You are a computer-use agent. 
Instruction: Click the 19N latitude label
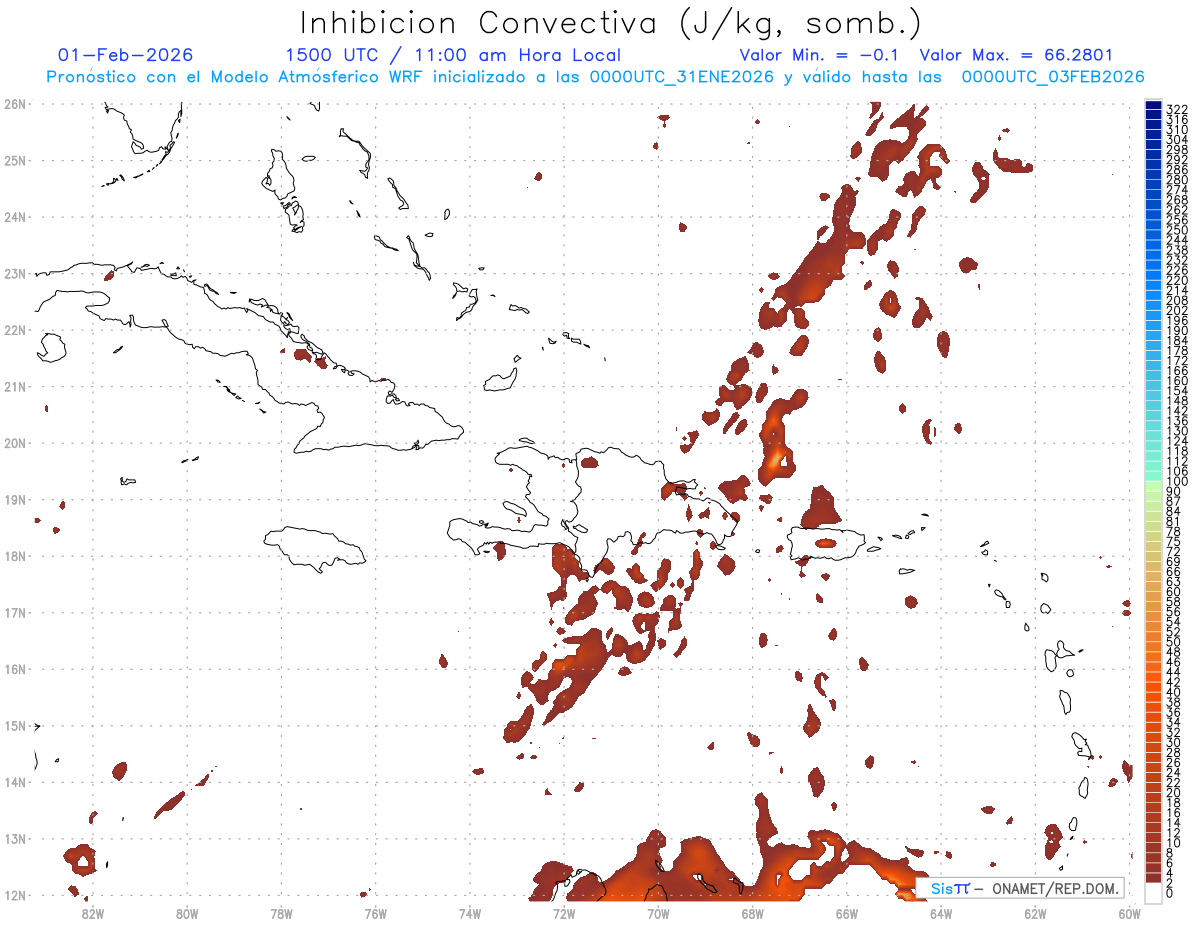15,499
